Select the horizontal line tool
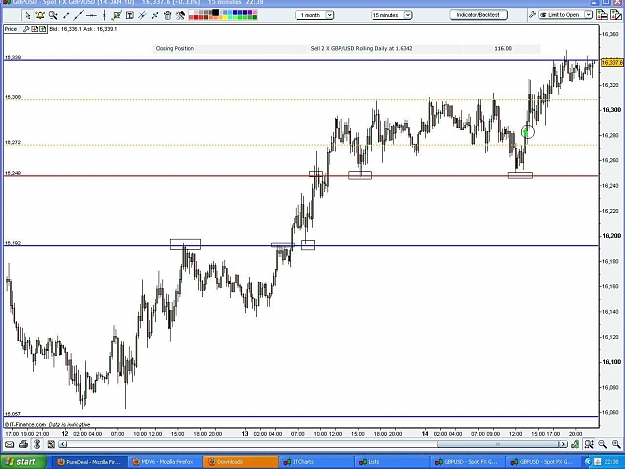The image size is (625, 469). (x=91, y=16)
